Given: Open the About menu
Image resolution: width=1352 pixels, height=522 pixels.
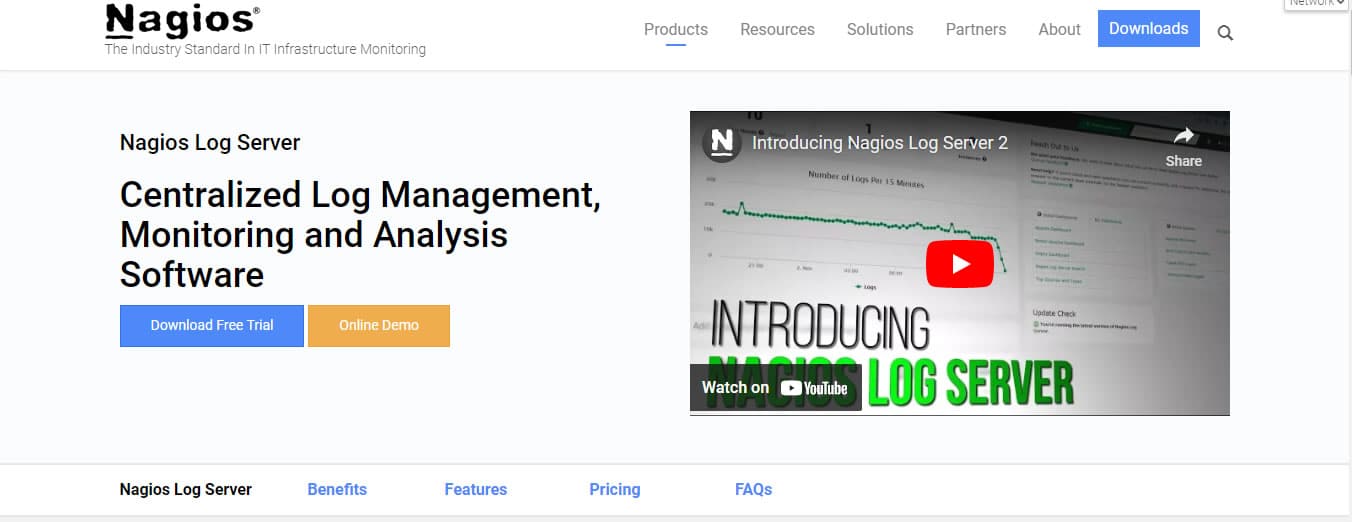Looking at the screenshot, I should [x=1059, y=29].
